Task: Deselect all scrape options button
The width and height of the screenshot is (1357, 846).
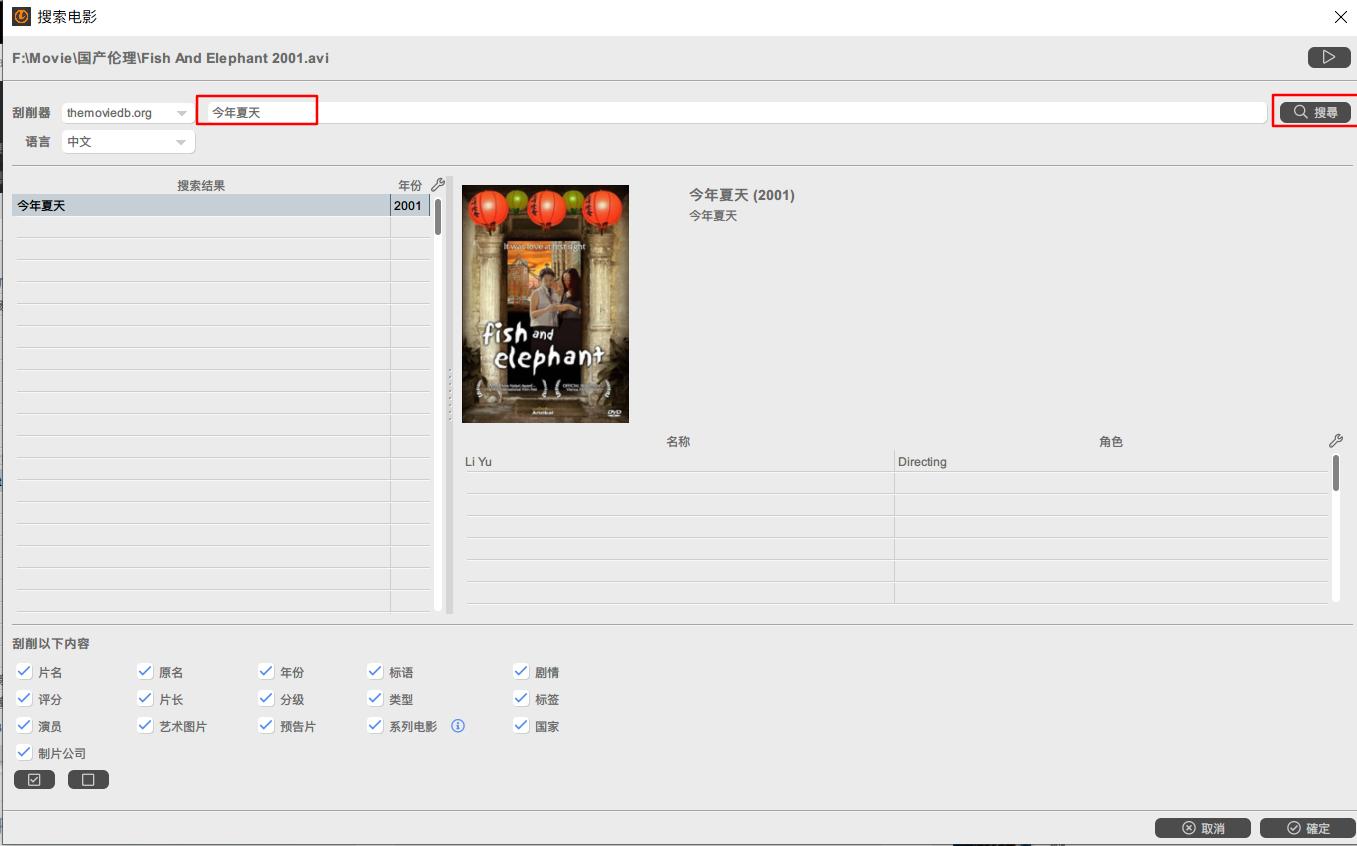Action: tap(88, 780)
